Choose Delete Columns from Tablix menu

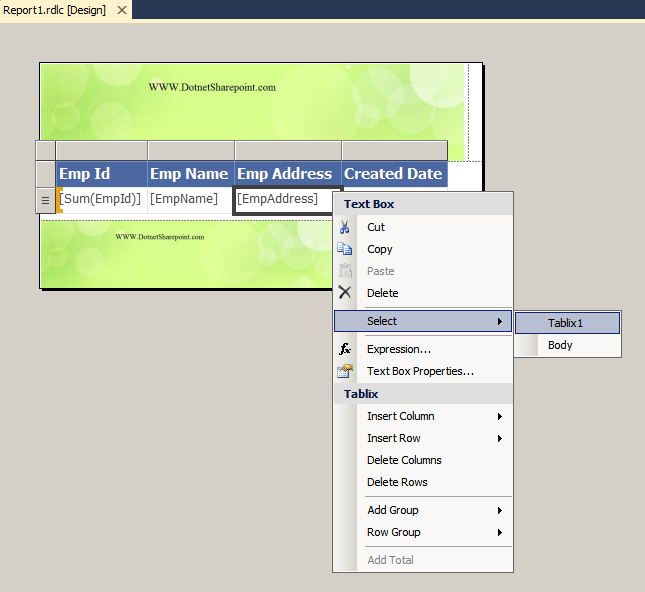coord(423,460)
